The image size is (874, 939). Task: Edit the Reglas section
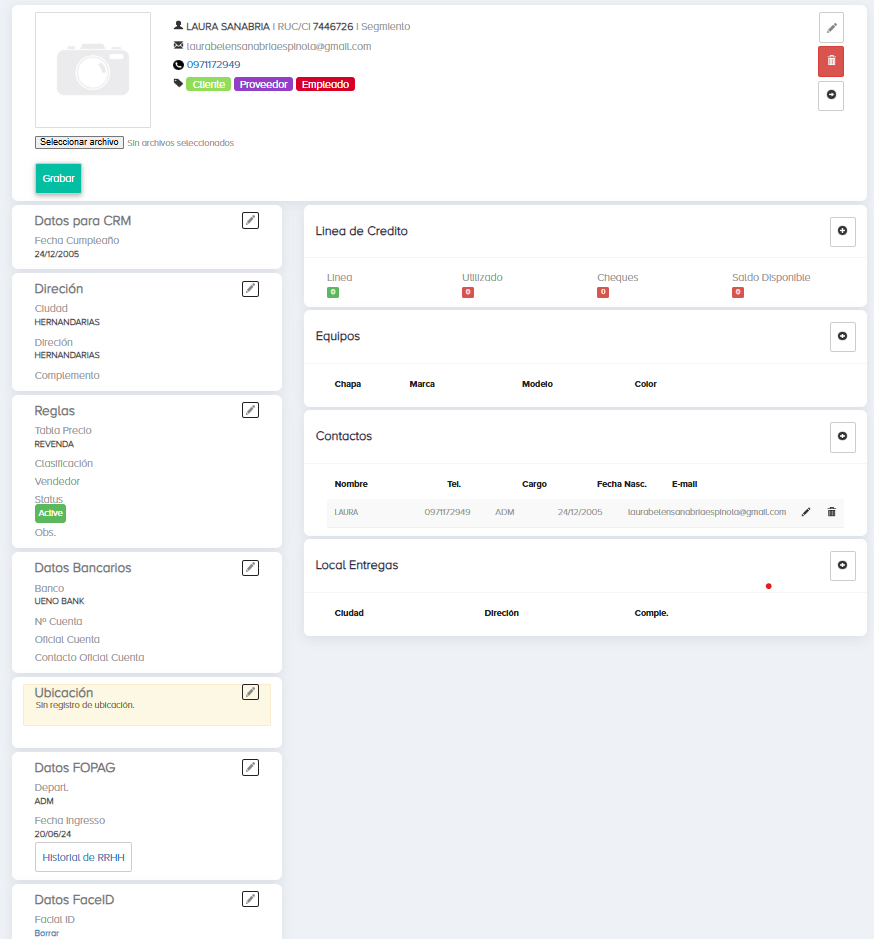click(250, 410)
